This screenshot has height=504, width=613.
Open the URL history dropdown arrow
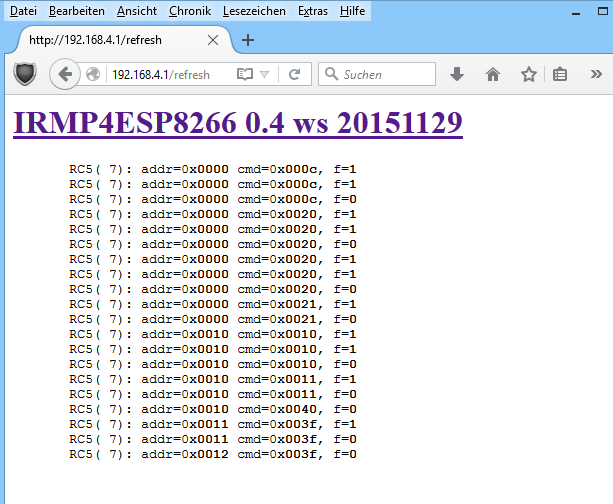(265, 74)
